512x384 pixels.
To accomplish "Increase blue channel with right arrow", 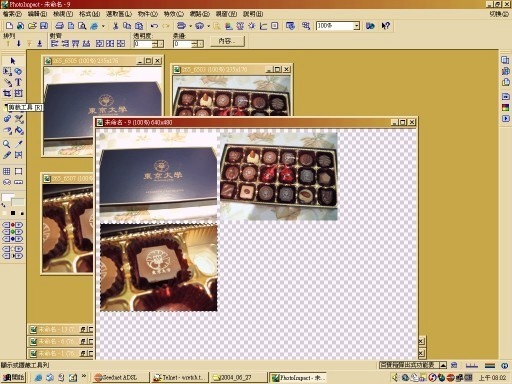I will [19, 239].
